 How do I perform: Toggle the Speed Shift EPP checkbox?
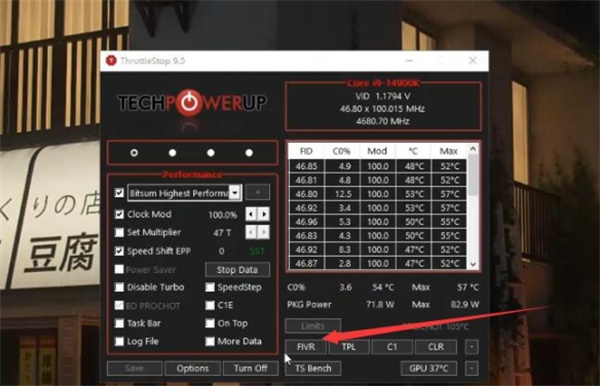[x=119, y=251]
